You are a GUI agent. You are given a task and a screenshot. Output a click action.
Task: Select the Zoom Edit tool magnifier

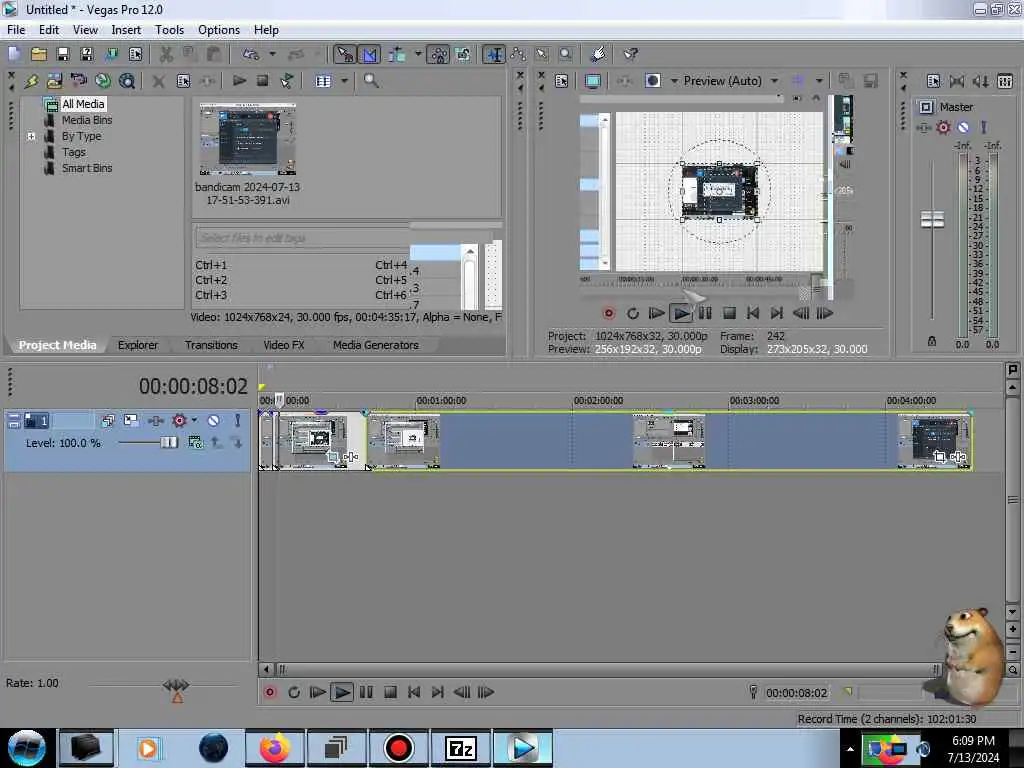[566, 54]
